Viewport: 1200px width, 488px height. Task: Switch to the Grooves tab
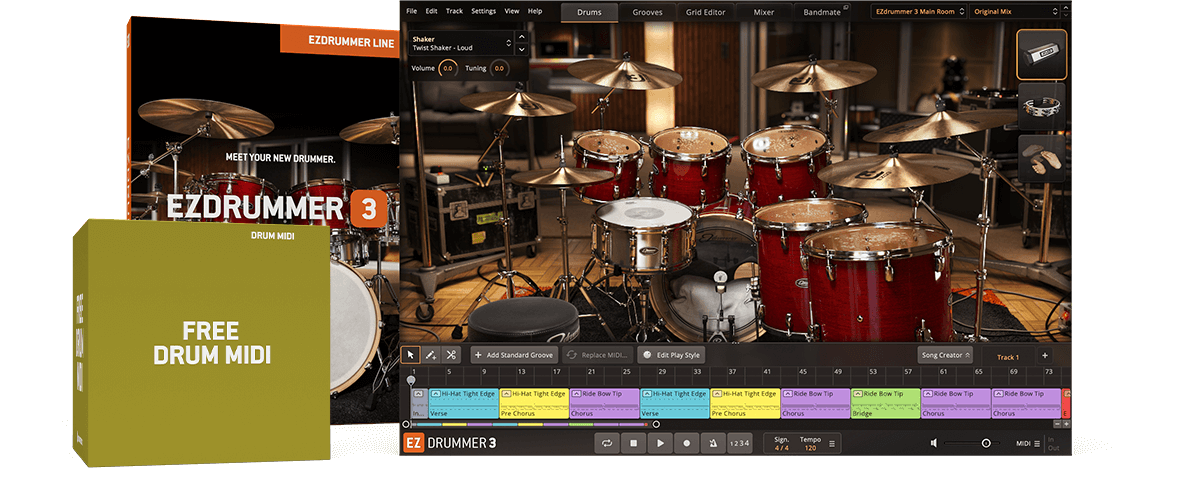[647, 12]
